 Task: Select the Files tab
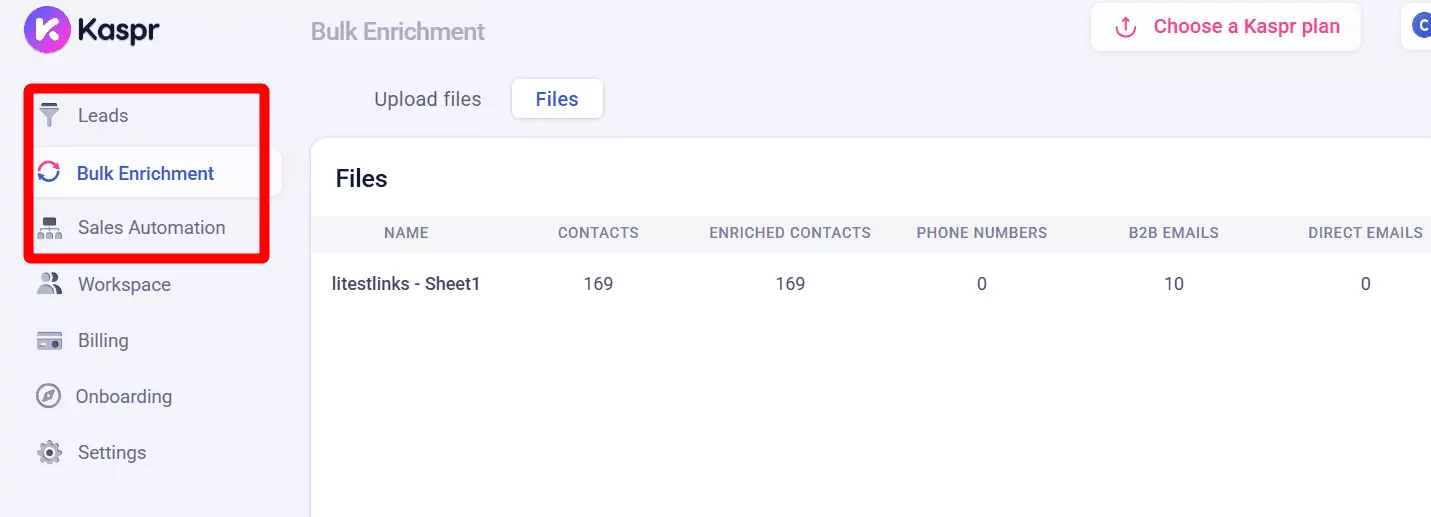tap(557, 99)
